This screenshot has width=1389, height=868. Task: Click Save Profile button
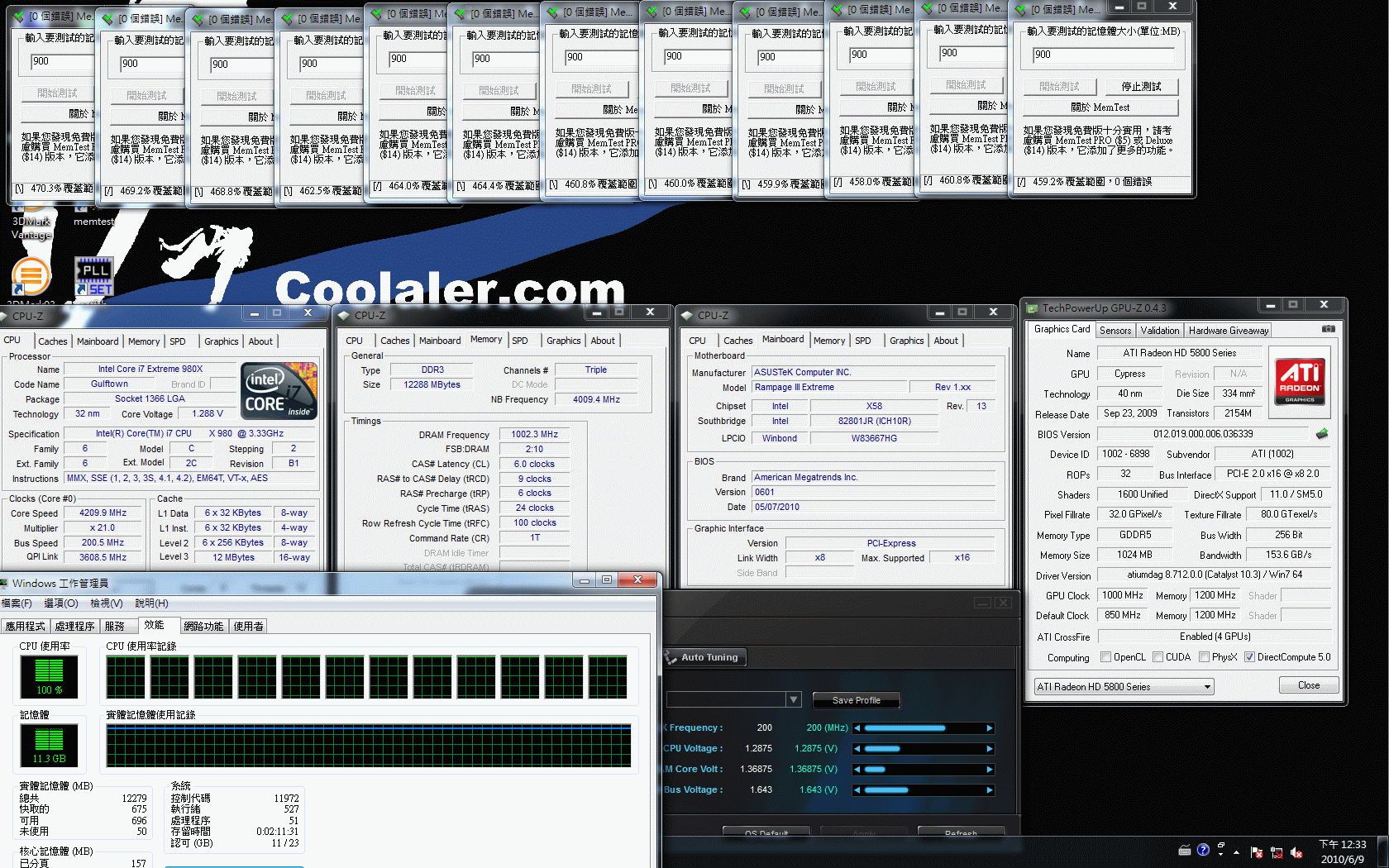[x=856, y=700]
